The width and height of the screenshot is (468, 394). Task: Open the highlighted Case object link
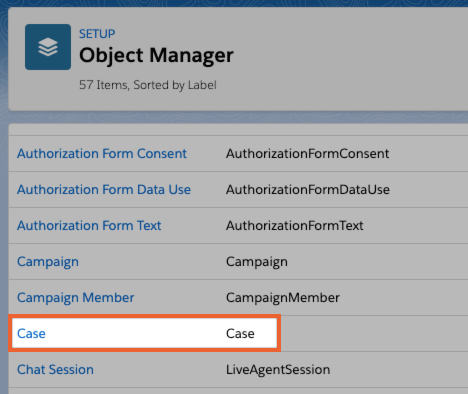coord(31,334)
